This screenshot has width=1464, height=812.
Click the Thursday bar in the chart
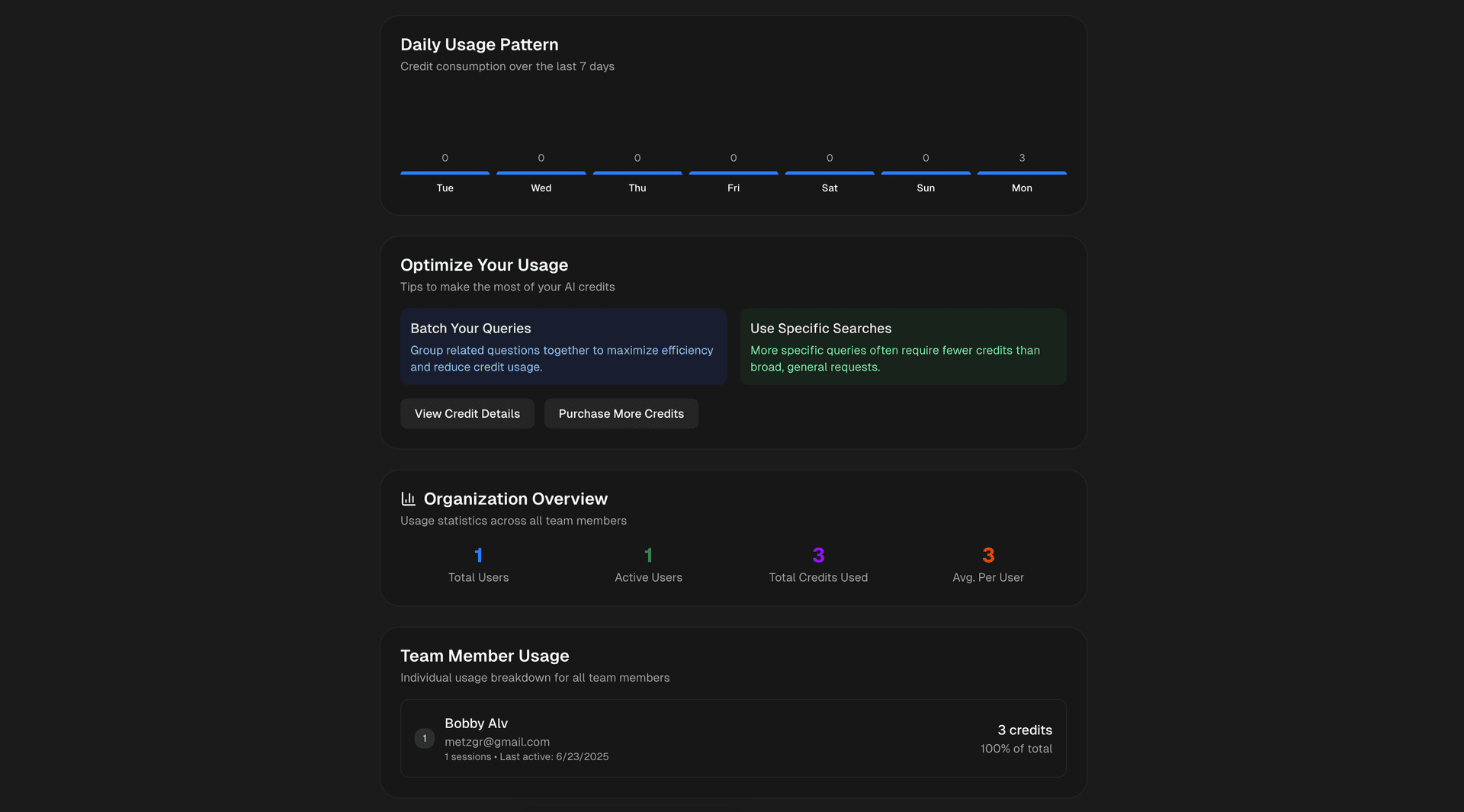pos(637,174)
